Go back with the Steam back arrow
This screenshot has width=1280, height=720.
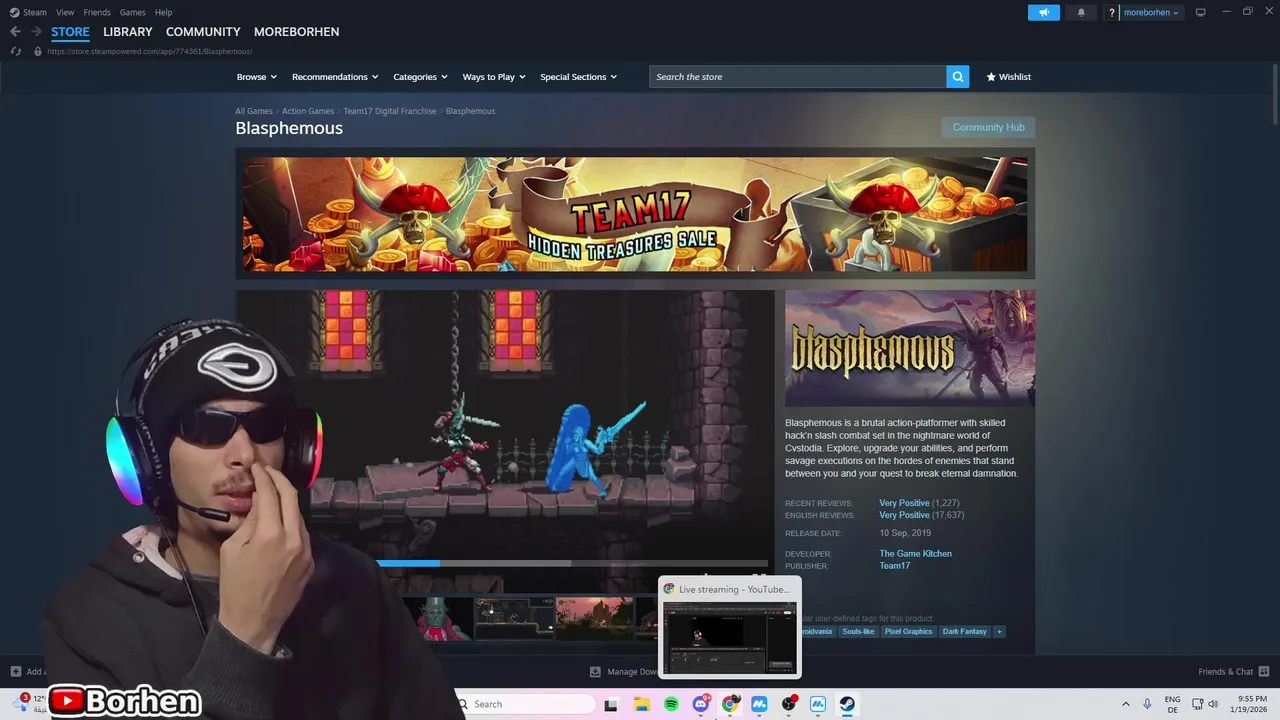tap(15, 32)
